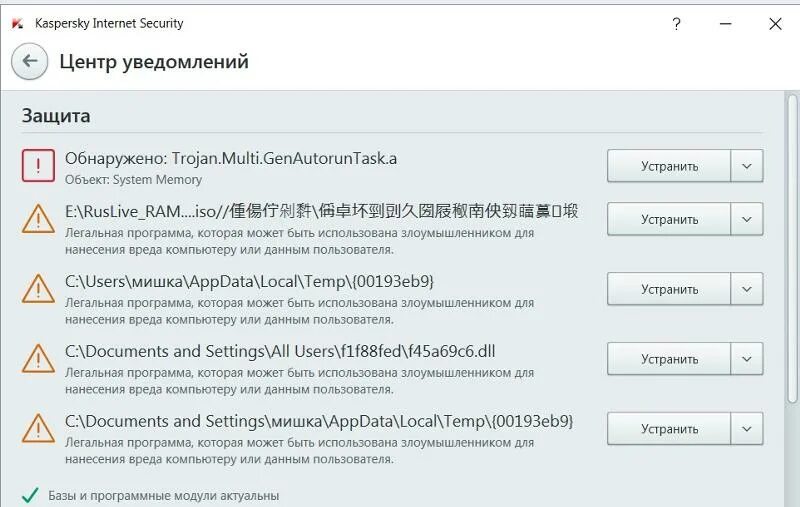Select text Обнаружено: Trojan.Multi.GenAutorunTask.a
This screenshot has width=800, height=507.
pos(231,159)
